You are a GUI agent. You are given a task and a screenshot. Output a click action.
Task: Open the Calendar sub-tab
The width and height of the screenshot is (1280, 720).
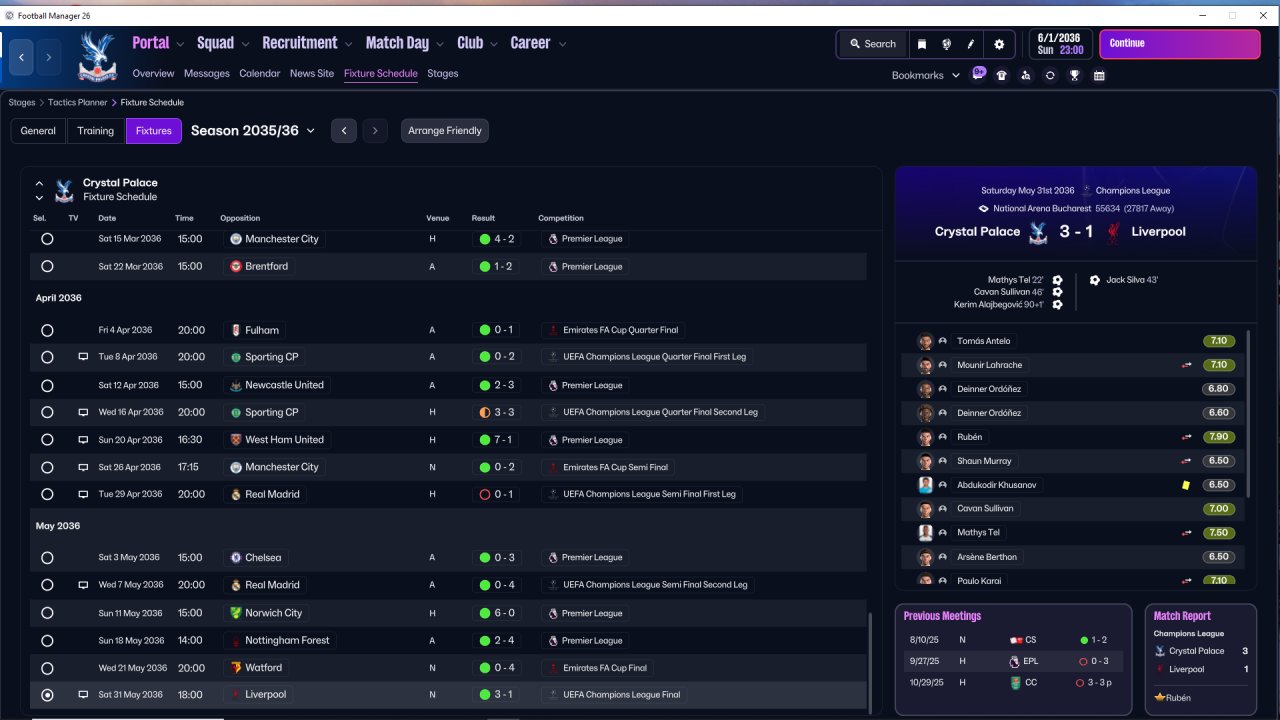(260, 73)
